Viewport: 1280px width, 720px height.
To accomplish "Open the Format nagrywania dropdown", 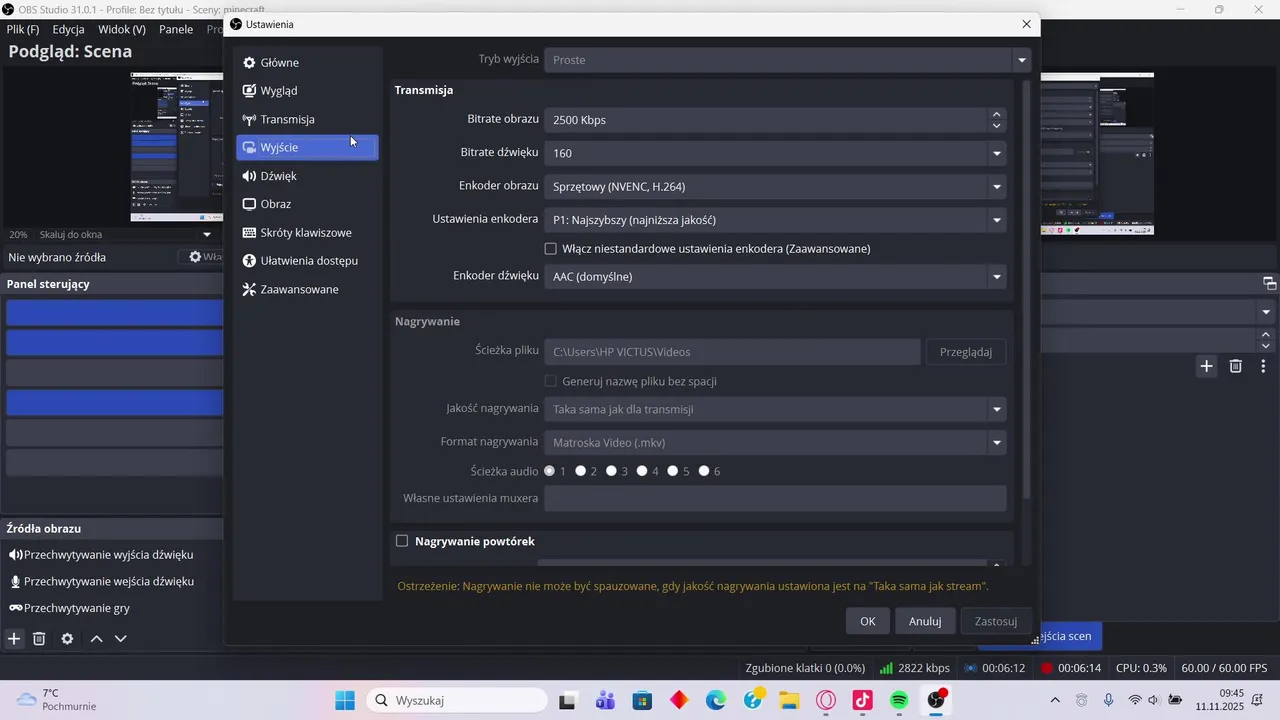I will click(x=775, y=442).
